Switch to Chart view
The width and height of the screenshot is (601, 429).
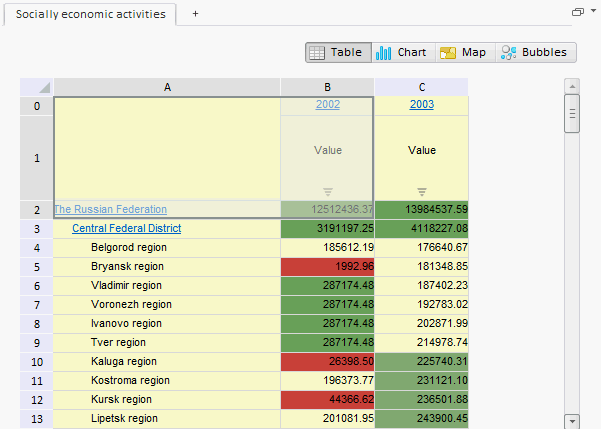401,52
